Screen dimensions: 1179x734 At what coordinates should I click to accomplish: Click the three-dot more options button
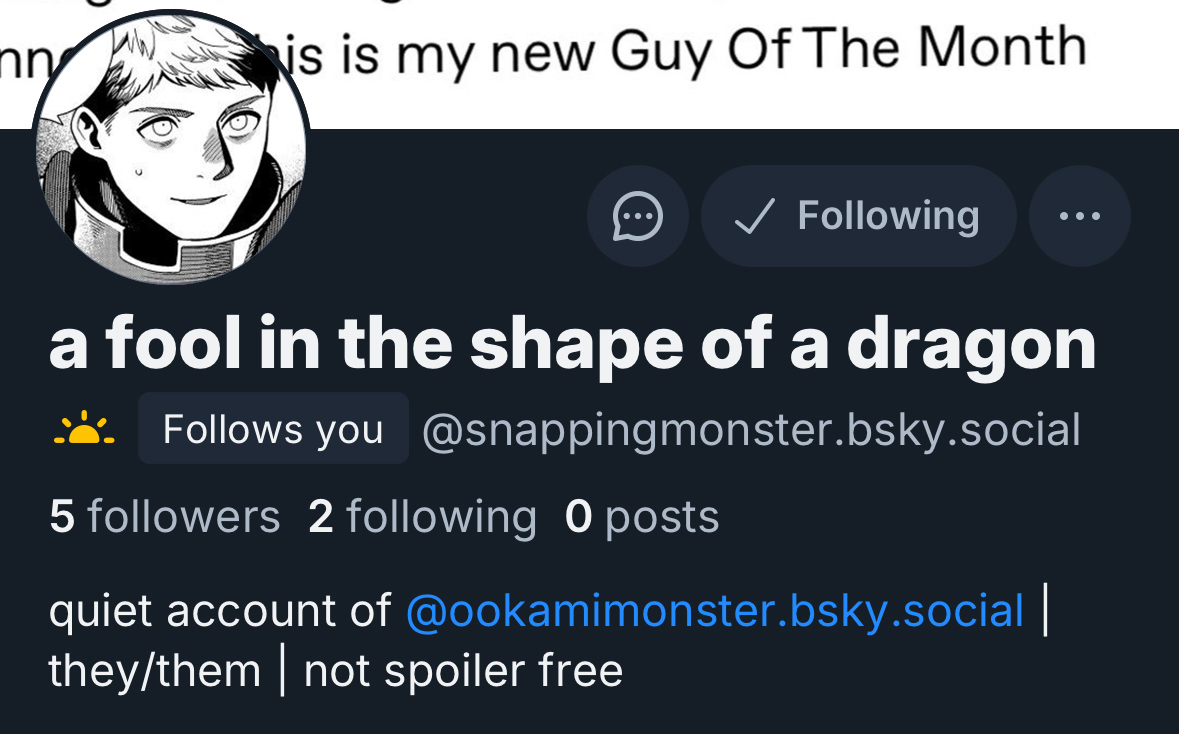(x=1079, y=216)
